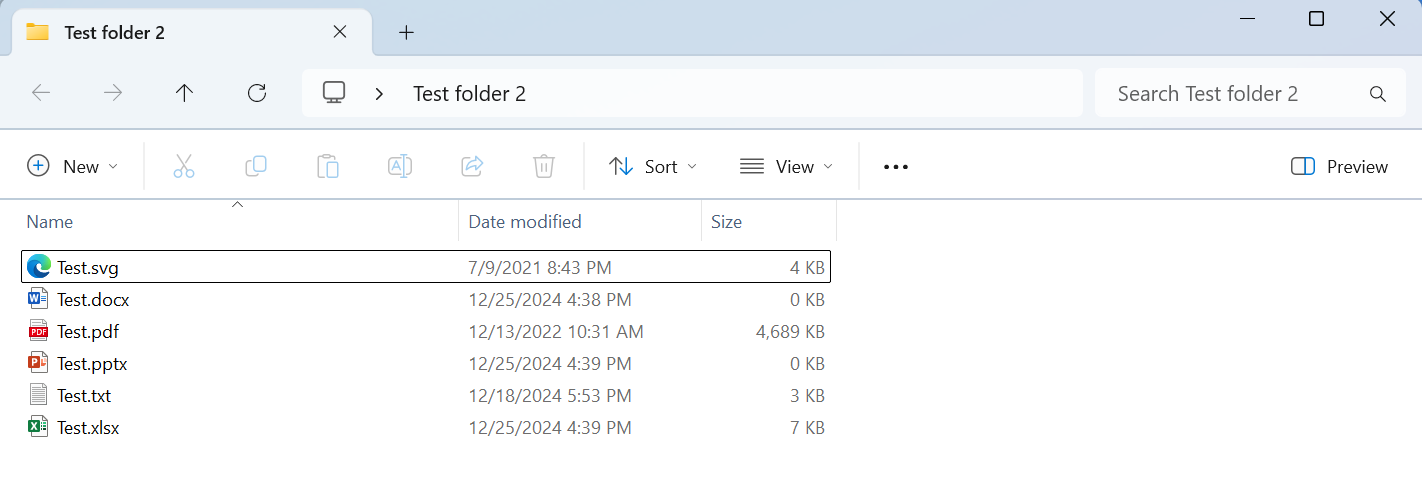The image size is (1422, 501).
Task: Click the Paste clipboard icon
Action: click(328, 167)
